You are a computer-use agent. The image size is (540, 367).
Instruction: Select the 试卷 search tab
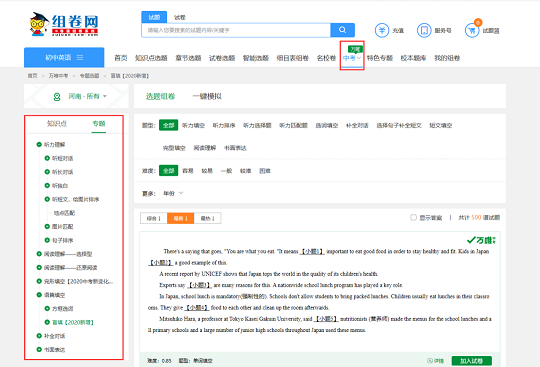179,17
